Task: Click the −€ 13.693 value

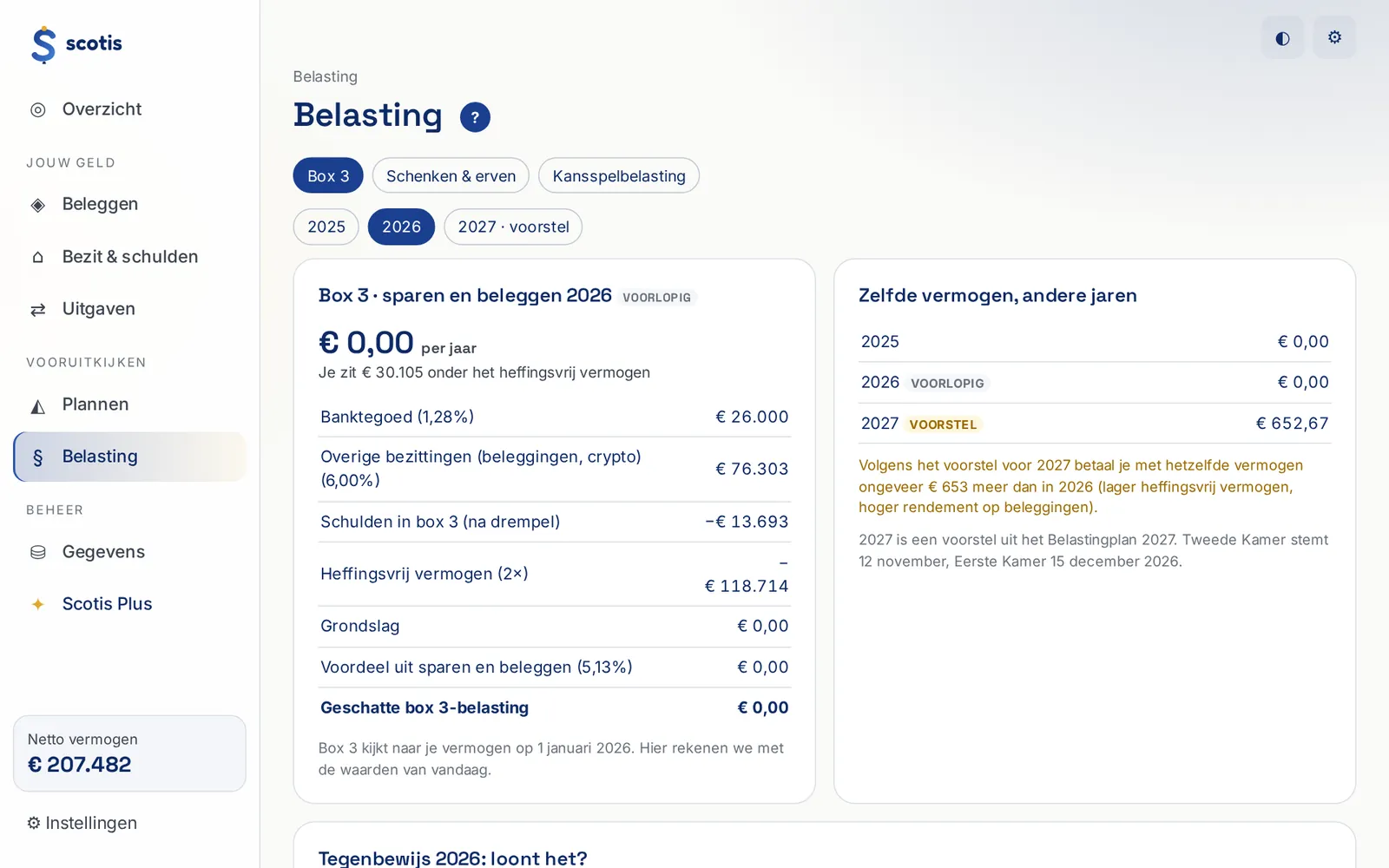Action: (747, 522)
